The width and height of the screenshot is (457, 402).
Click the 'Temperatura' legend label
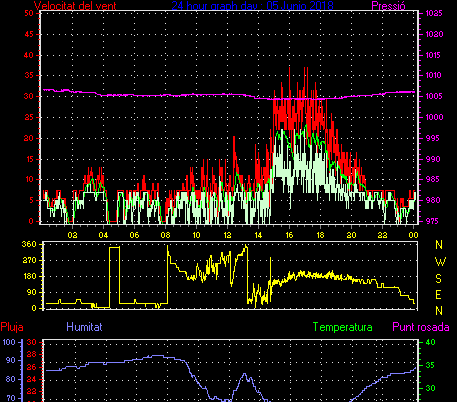(x=342, y=327)
